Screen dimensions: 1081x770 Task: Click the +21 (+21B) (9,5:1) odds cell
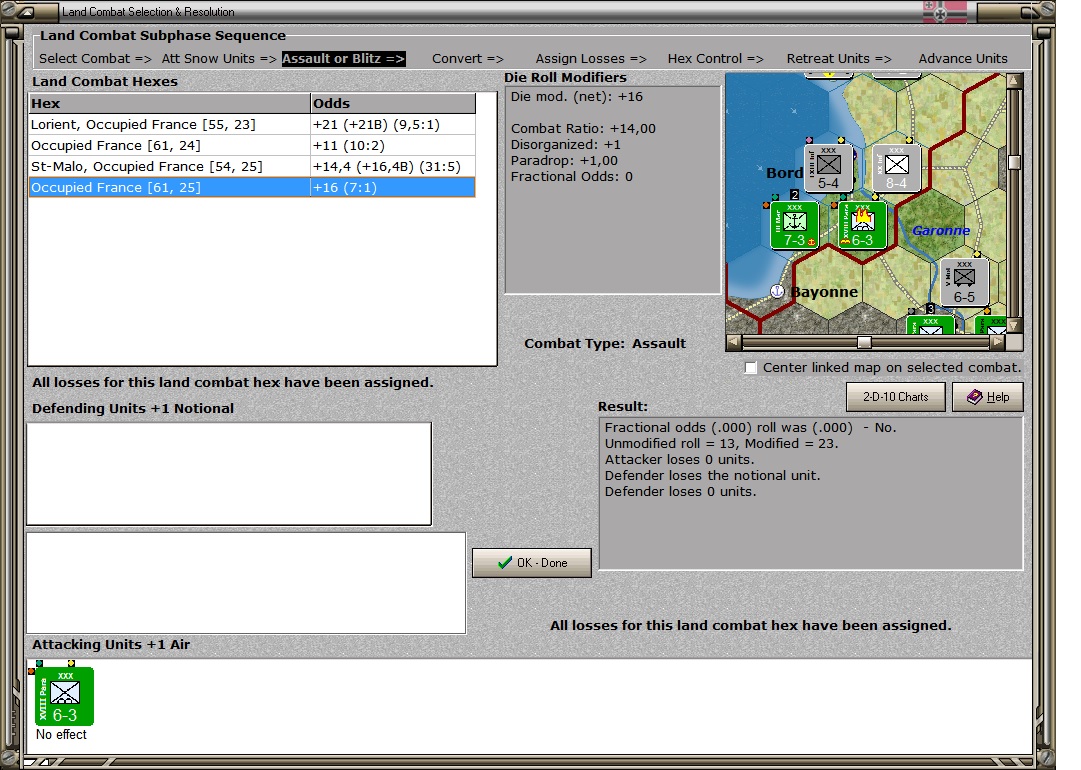click(x=392, y=125)
